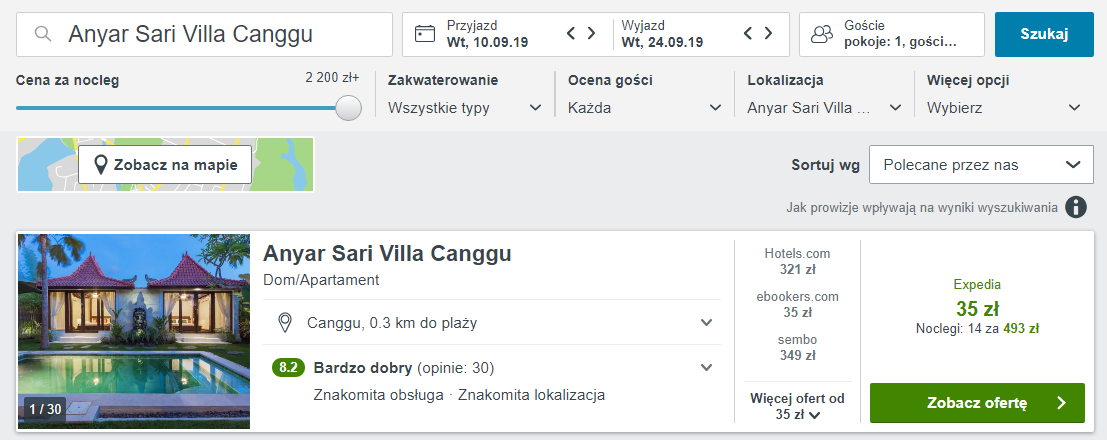Open the Ocena gości rating dropdown

[x=644, y=108]
